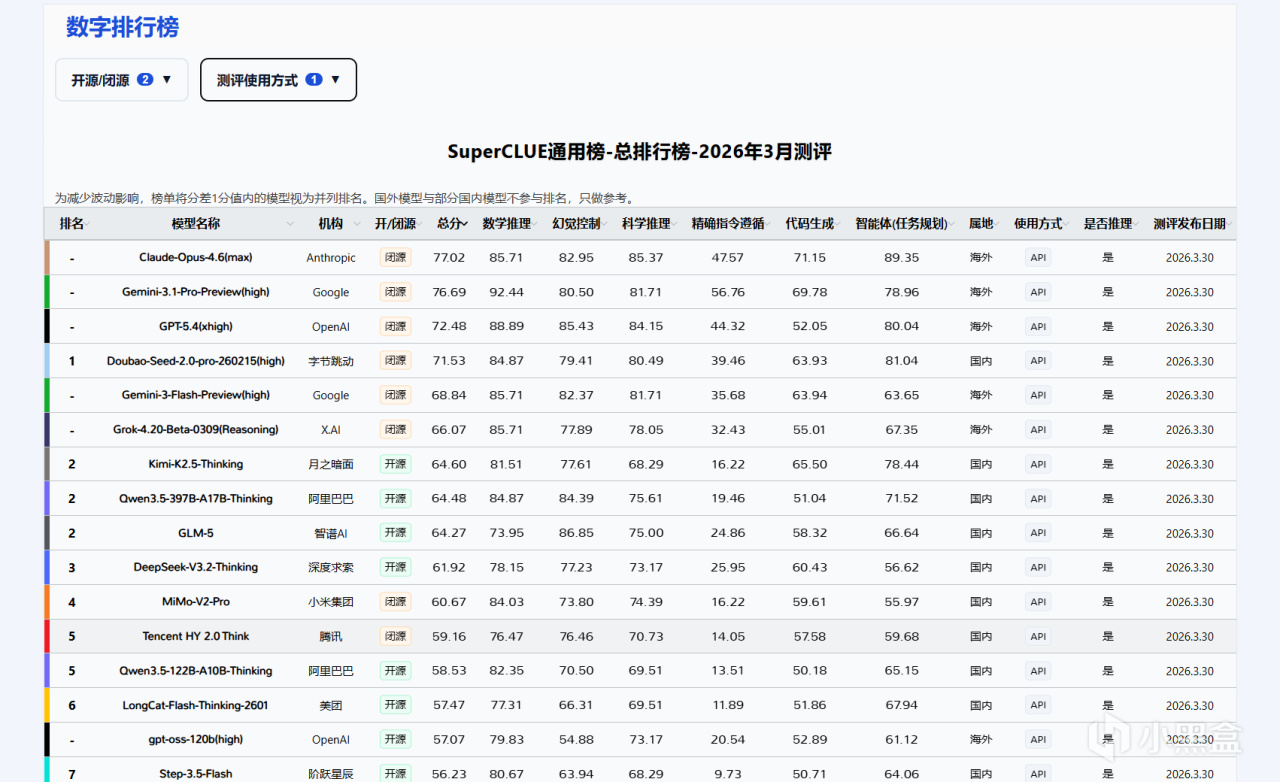1280x782 pixels.
Task: Click the instruction following score 56.76
Action: tap(727, 292)
